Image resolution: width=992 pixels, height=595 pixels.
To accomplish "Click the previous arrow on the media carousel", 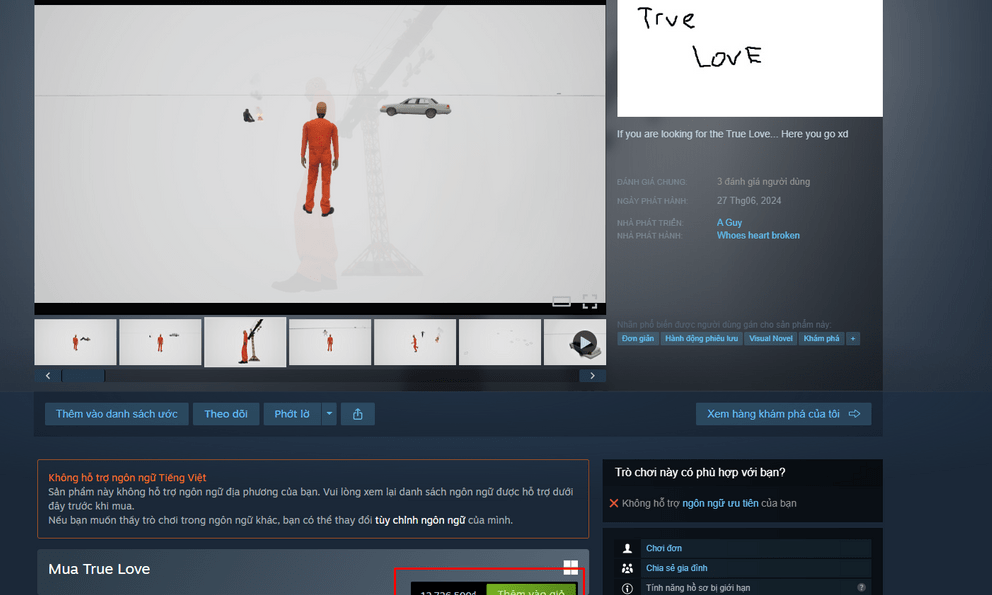I will 47,375.
